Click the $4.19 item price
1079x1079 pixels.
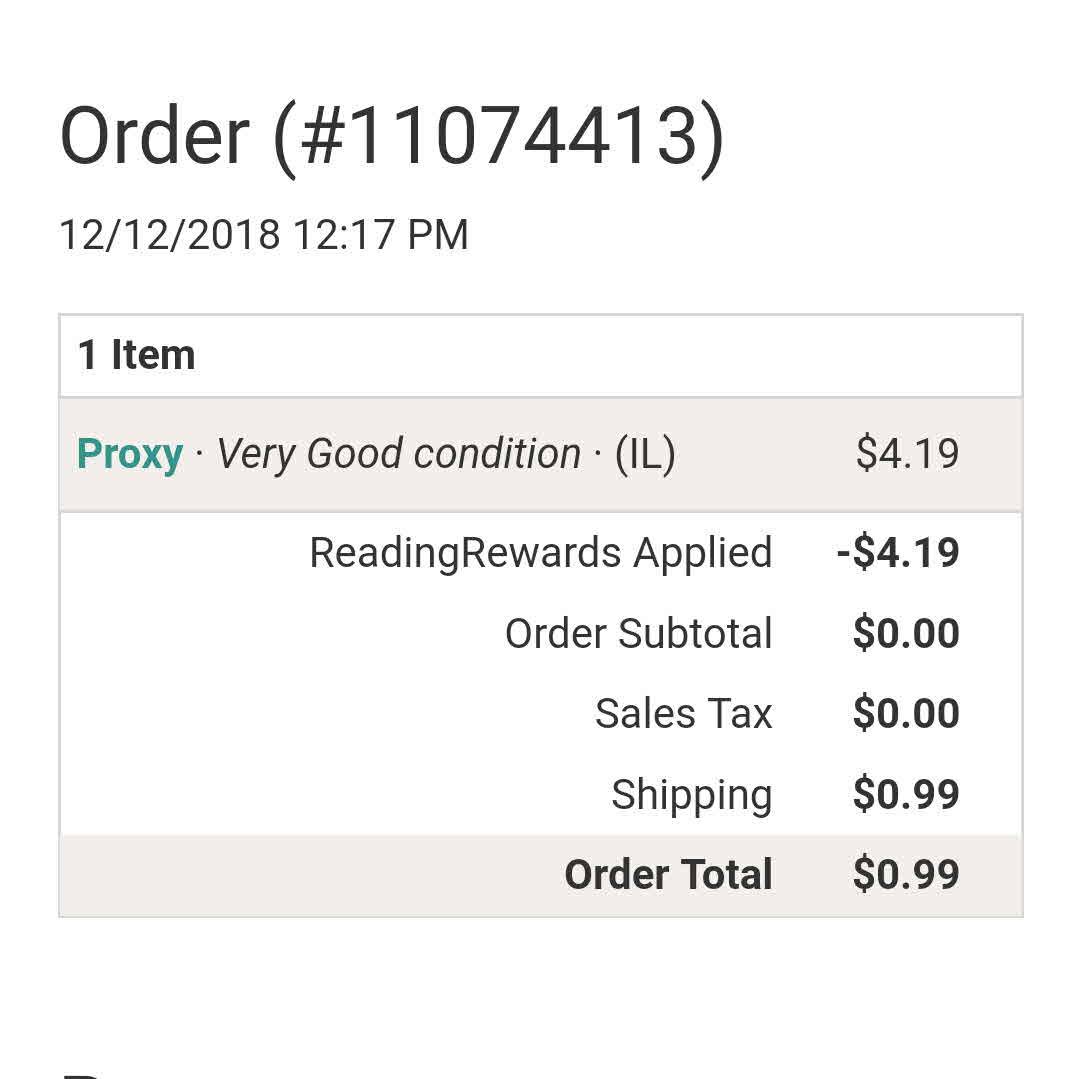coord(907,455)
